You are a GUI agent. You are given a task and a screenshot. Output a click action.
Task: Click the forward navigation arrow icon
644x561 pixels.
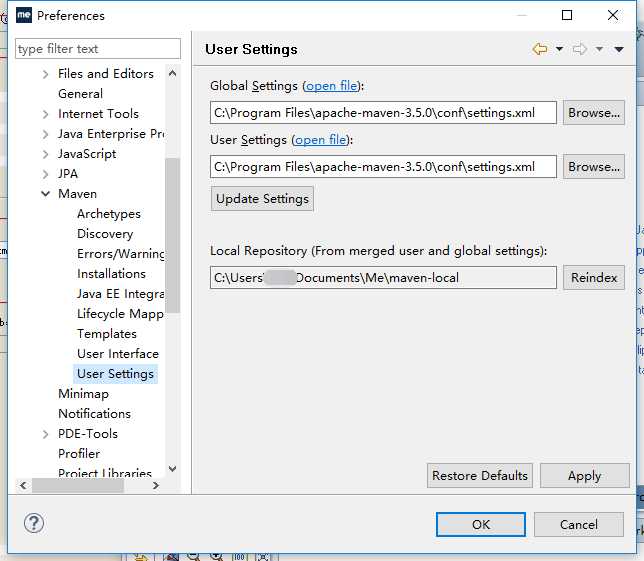click(x=580, y=49)
